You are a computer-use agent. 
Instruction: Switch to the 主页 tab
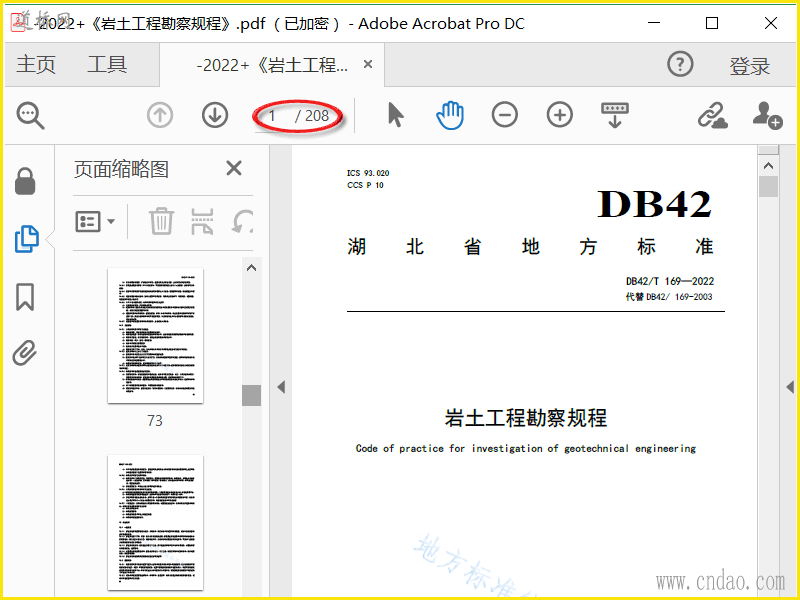point(36,65)
